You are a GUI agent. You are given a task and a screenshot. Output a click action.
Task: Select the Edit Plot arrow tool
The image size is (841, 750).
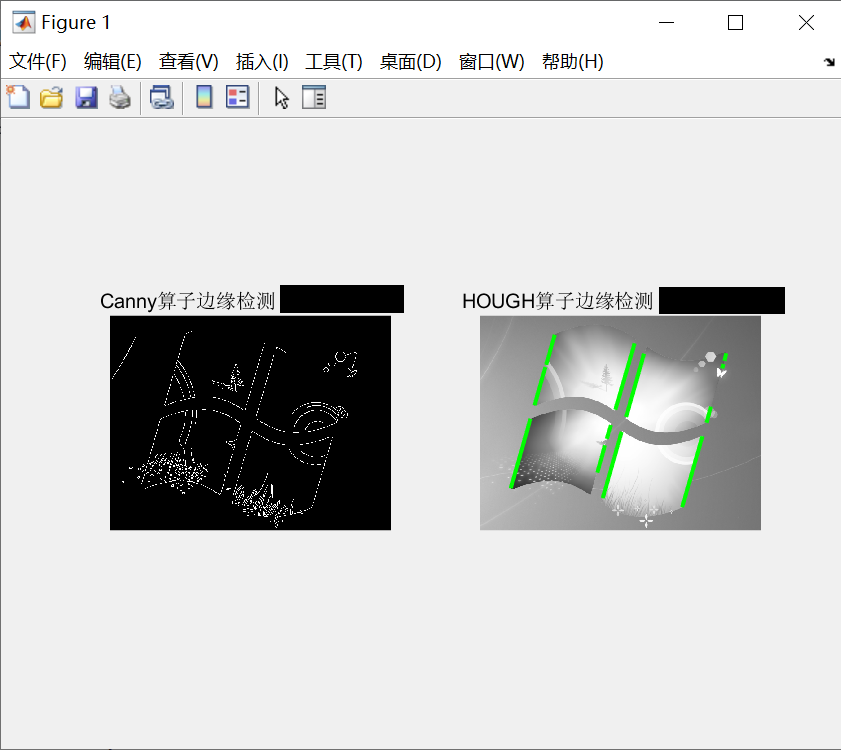(x=281, y=98)
